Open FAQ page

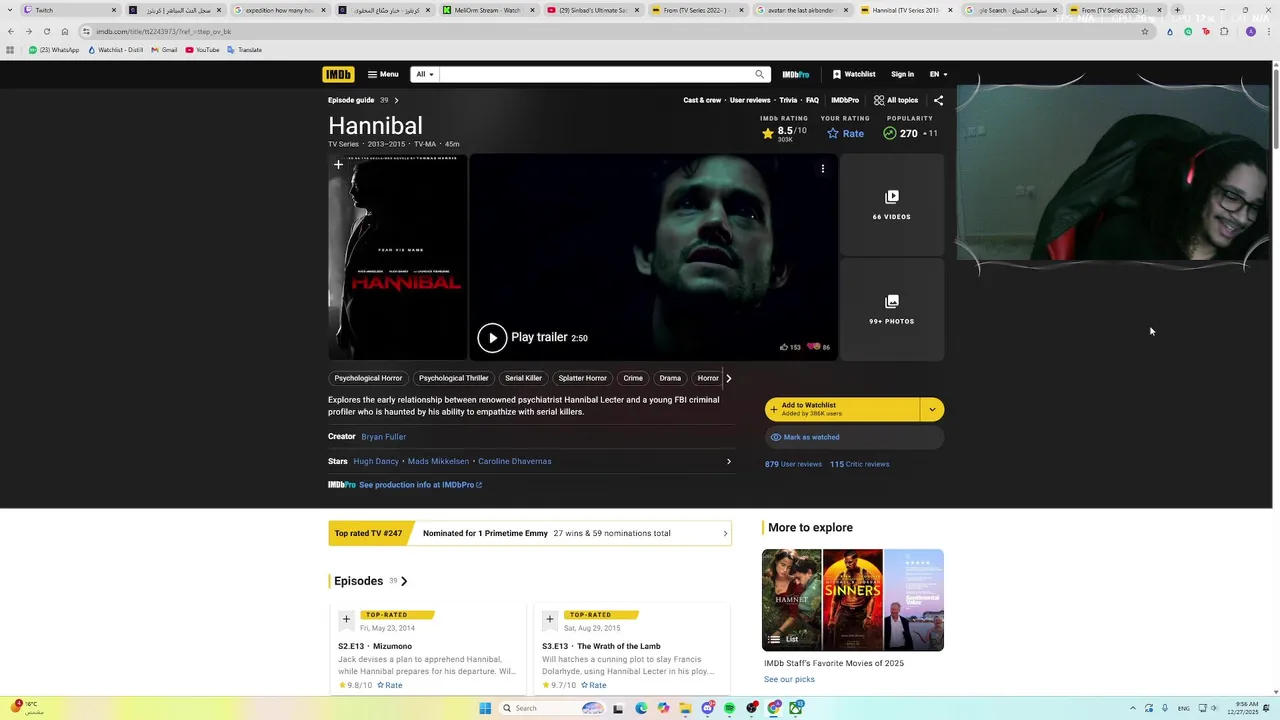(x=812, y=100)
